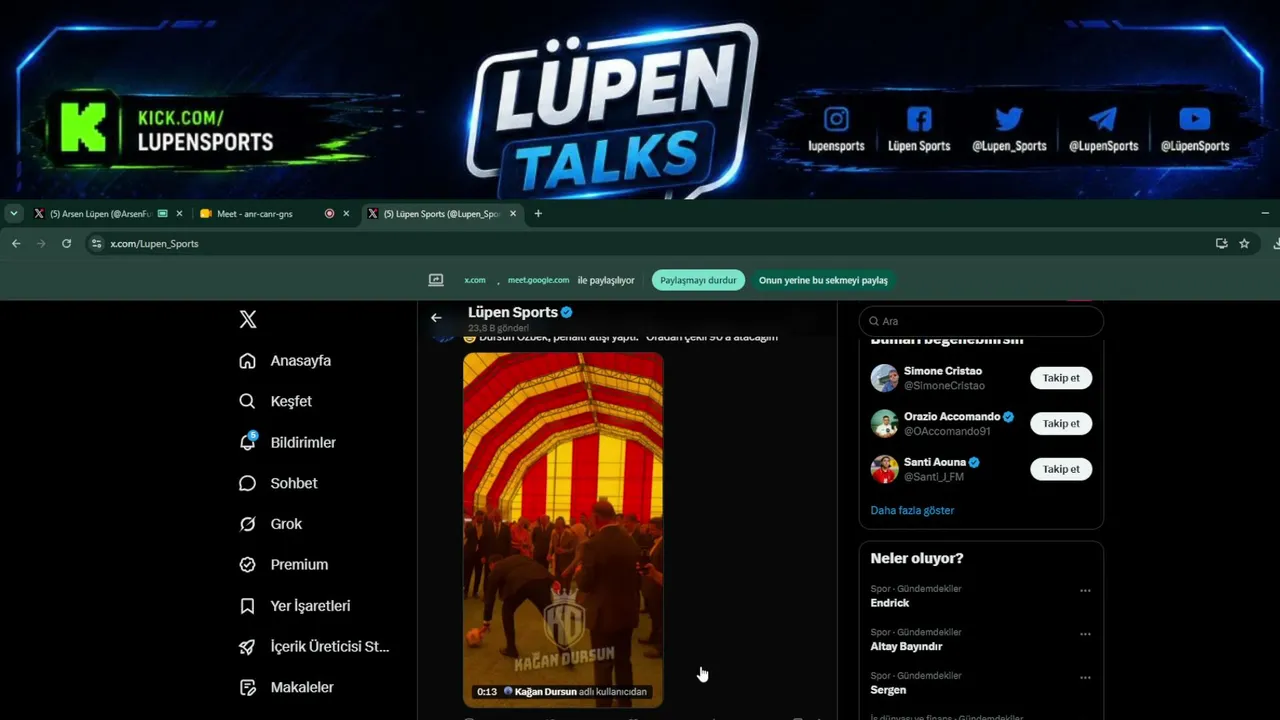Click the Daha fazla göster link
The width and height of the screenshot is (1280, 720).
[x=912, y=510]
